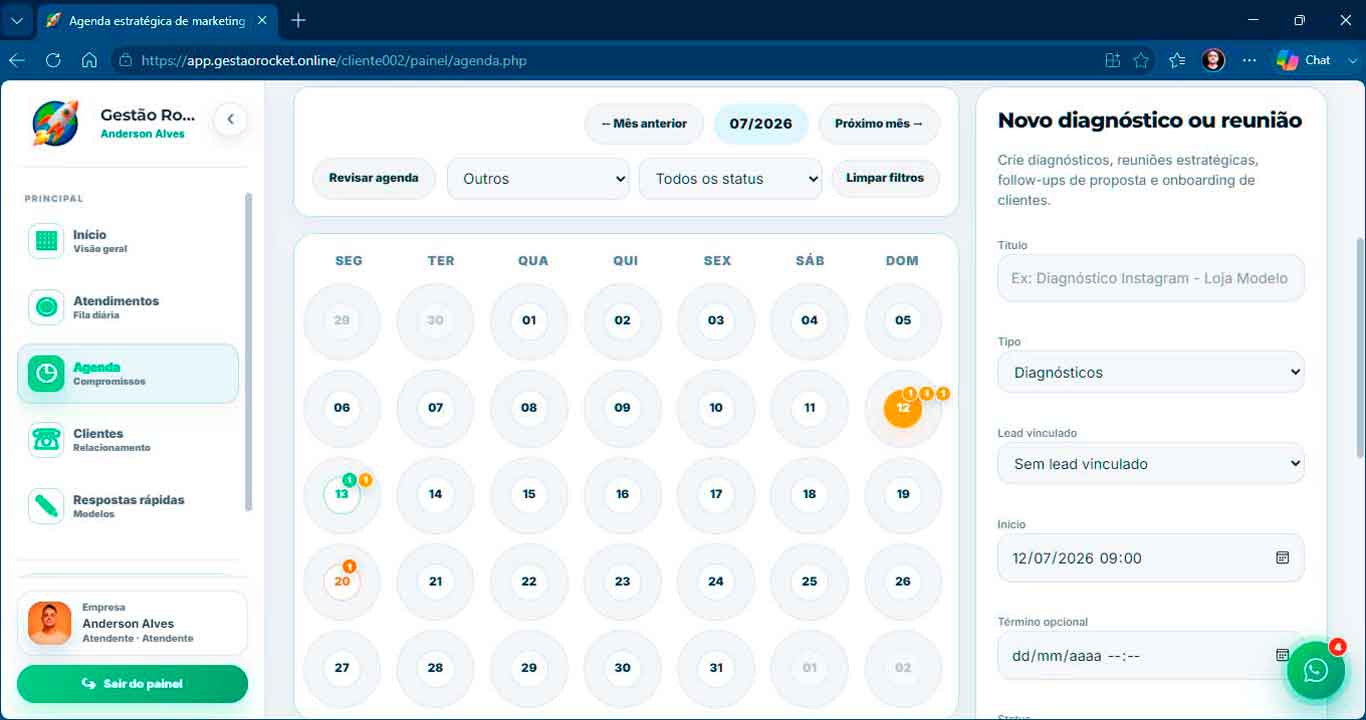
Task: Collapse the sidebar with the chevron button
Action: (x=230, y=120)
